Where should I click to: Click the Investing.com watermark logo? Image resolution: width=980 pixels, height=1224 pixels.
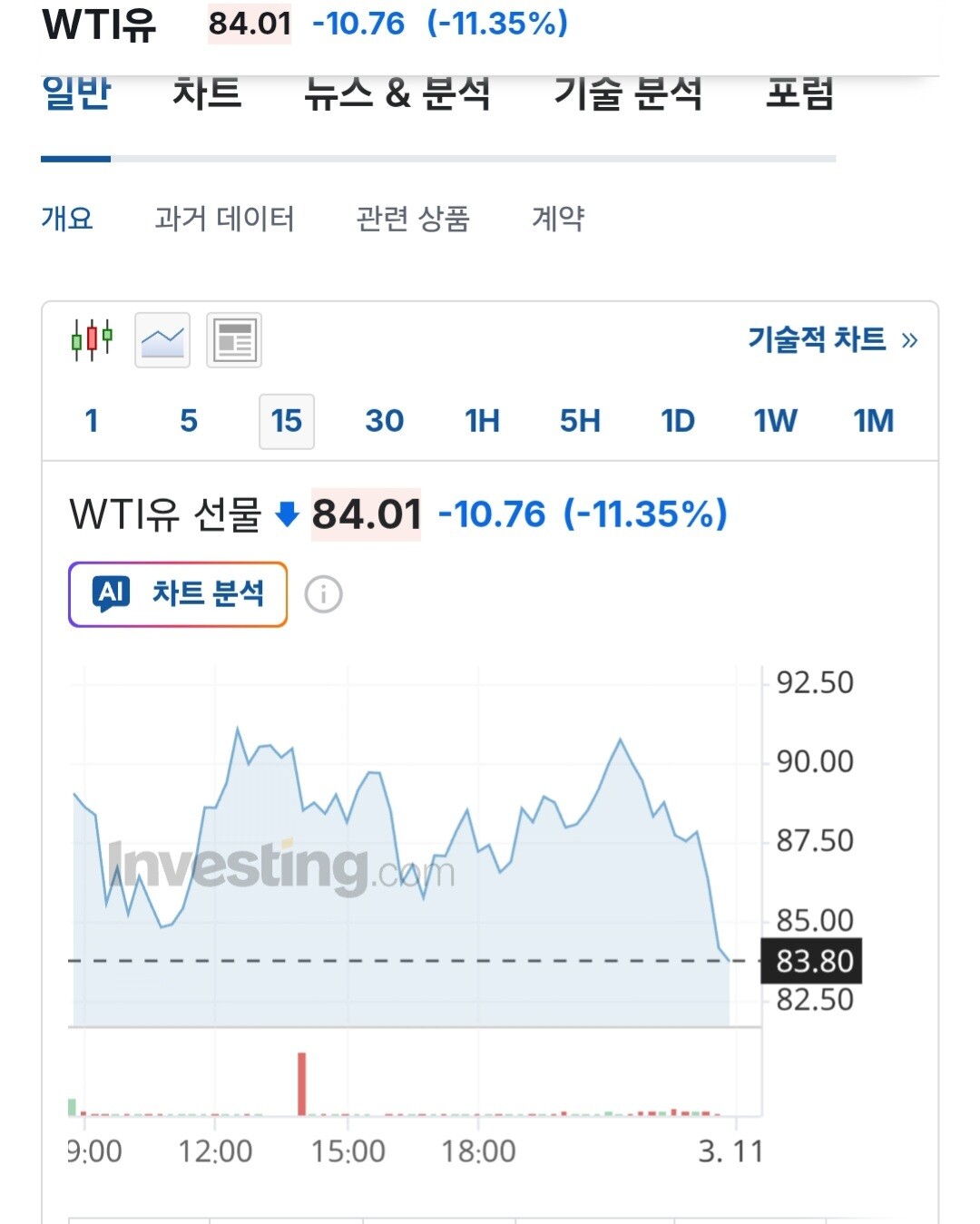(x=281, y=867)
